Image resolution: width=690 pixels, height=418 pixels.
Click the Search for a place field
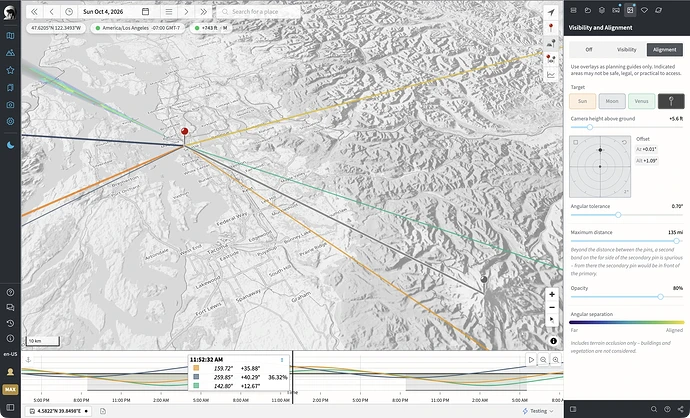tap(258, 12)
